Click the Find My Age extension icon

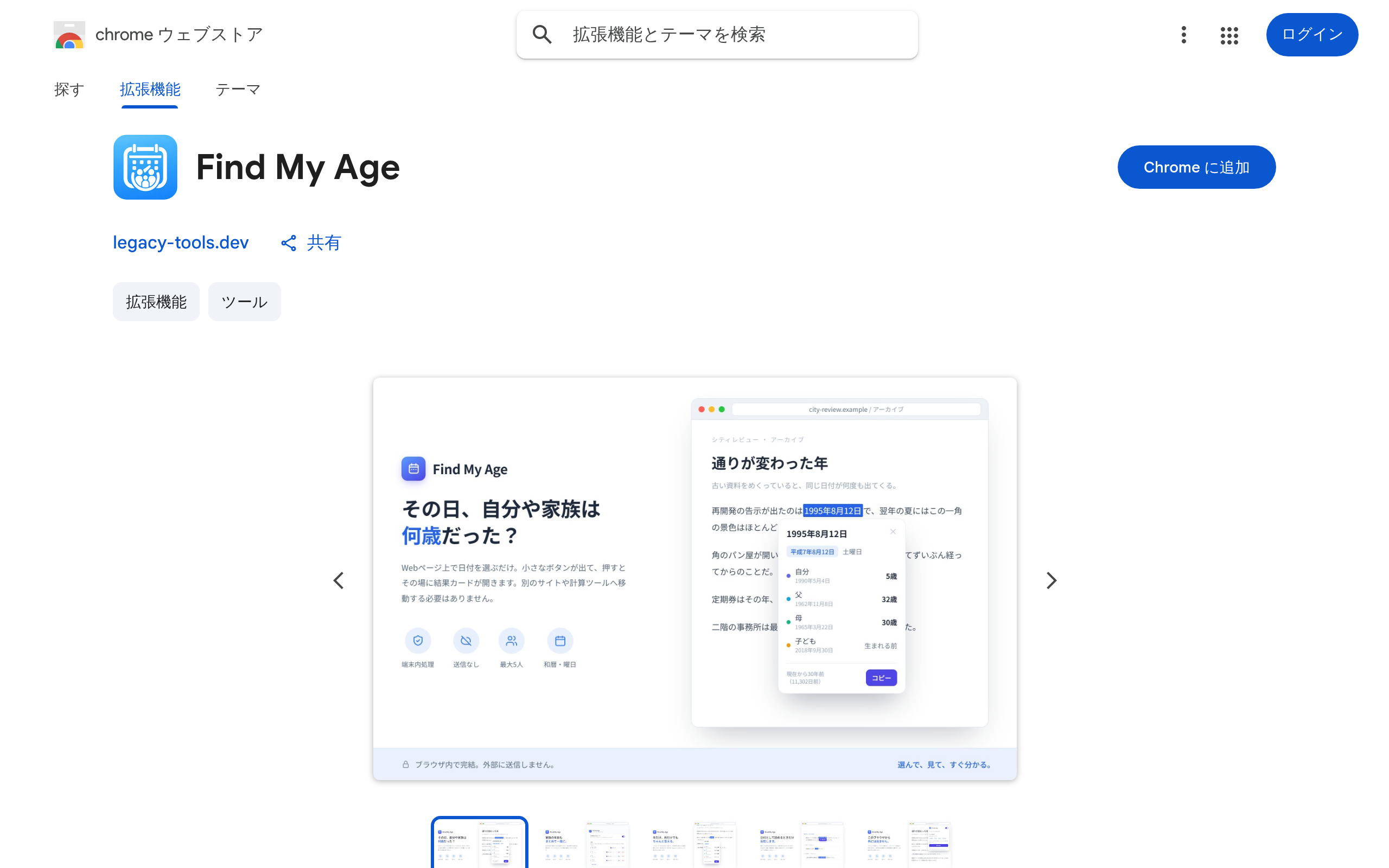[145, 167]
